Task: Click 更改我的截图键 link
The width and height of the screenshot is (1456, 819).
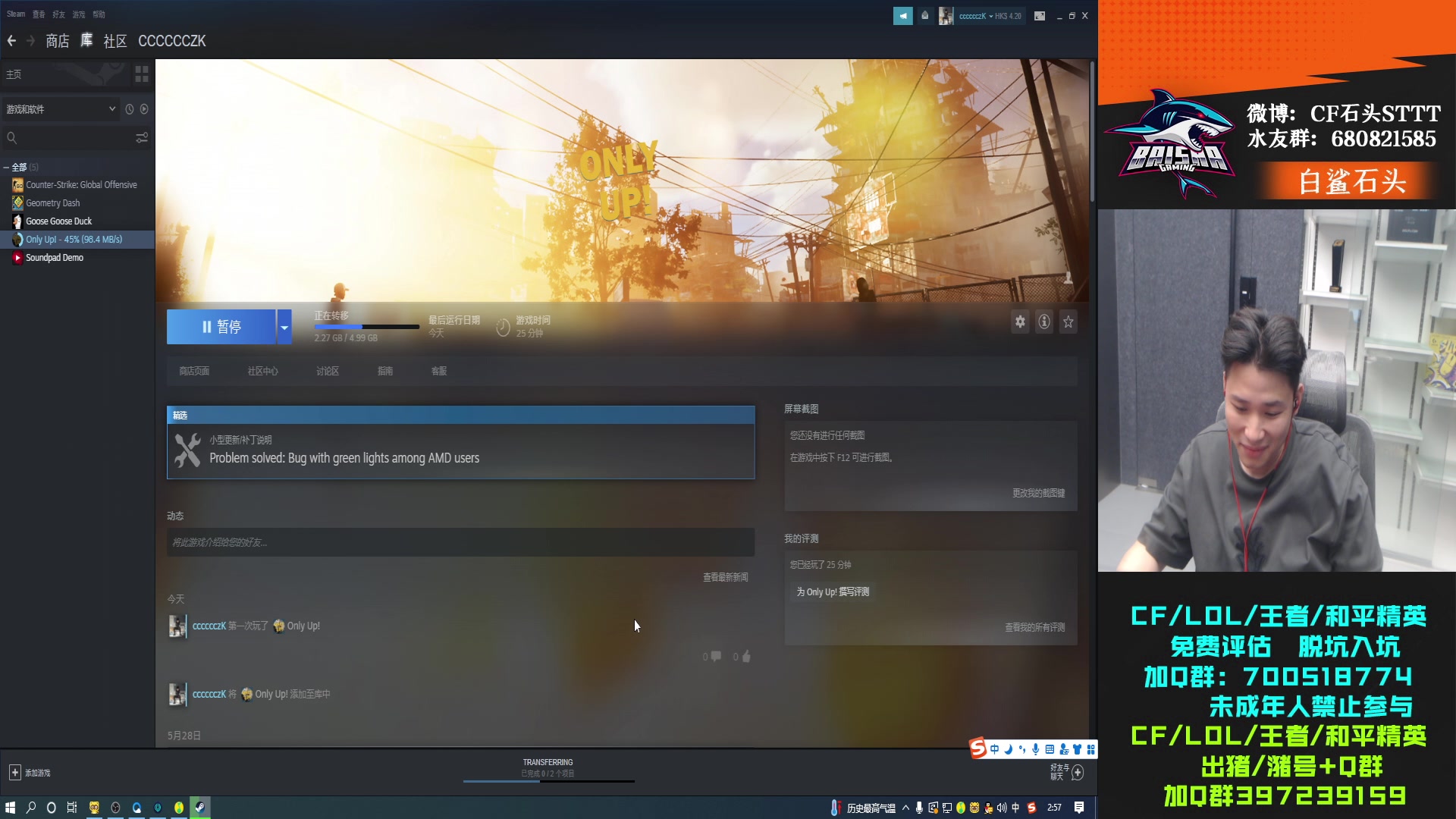Action: click(x=1039, y=493)
